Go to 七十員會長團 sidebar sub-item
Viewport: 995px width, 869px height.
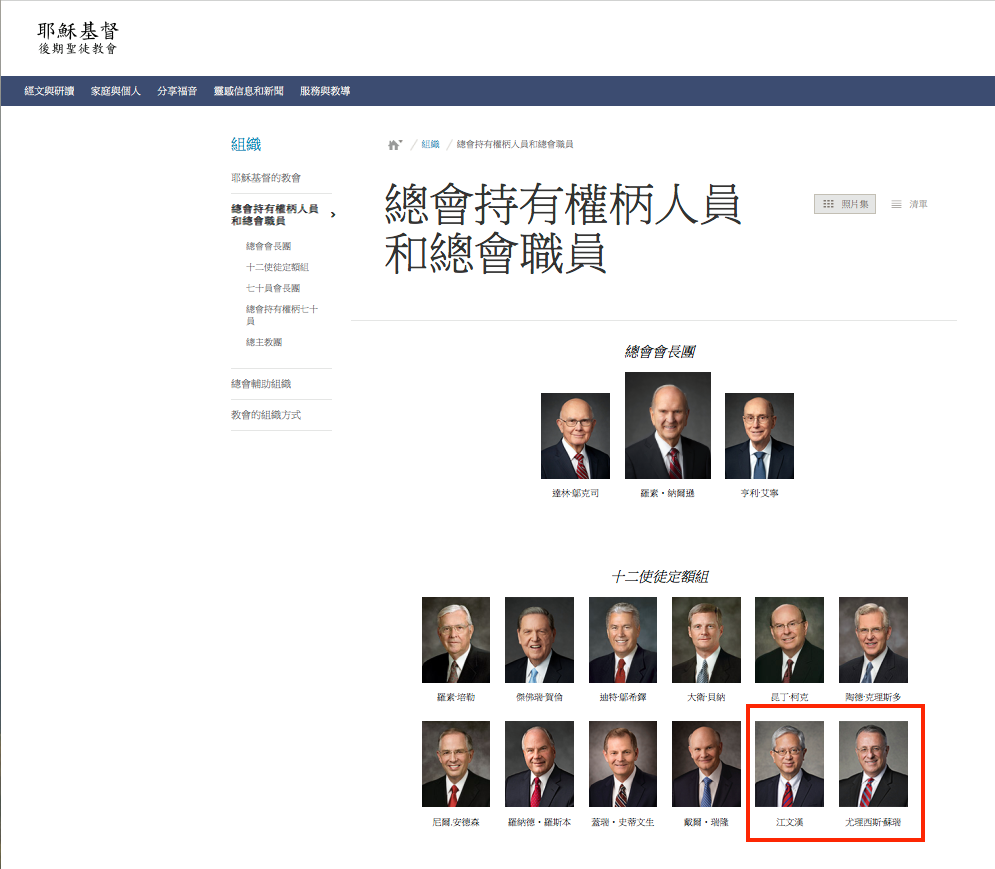273,288
